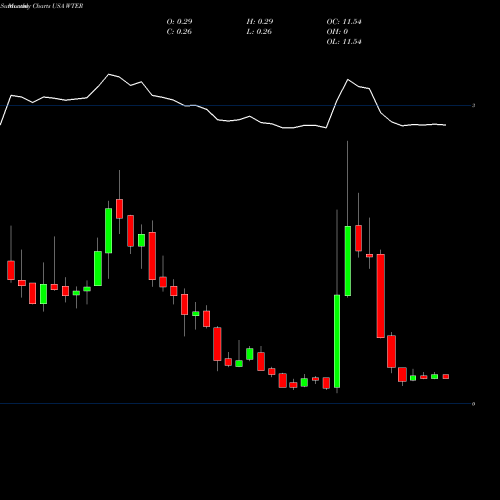Image resolution: width=500 pixels, height=500 pixels.
Task: Select the close value 'C: 0.26'
Action: (x=179, y=31)
